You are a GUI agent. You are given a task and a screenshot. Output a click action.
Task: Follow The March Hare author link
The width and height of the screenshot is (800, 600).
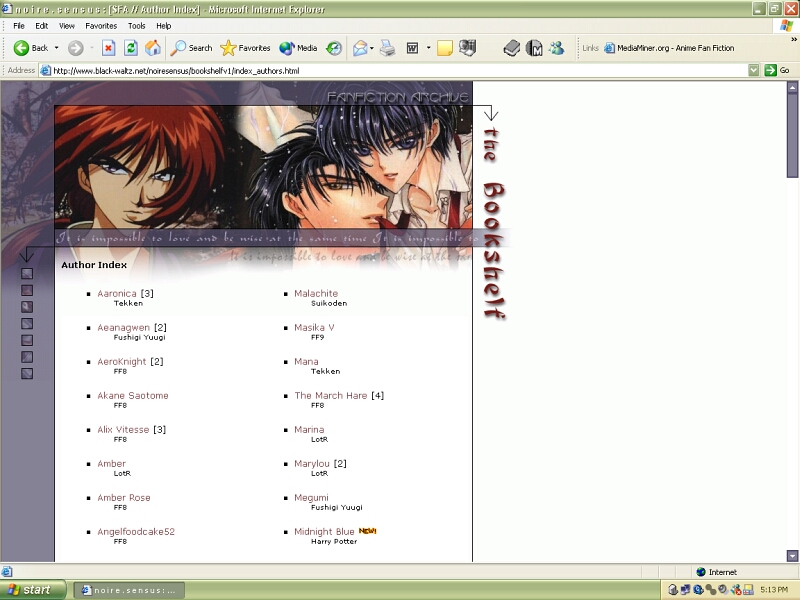tap(330, 396)
